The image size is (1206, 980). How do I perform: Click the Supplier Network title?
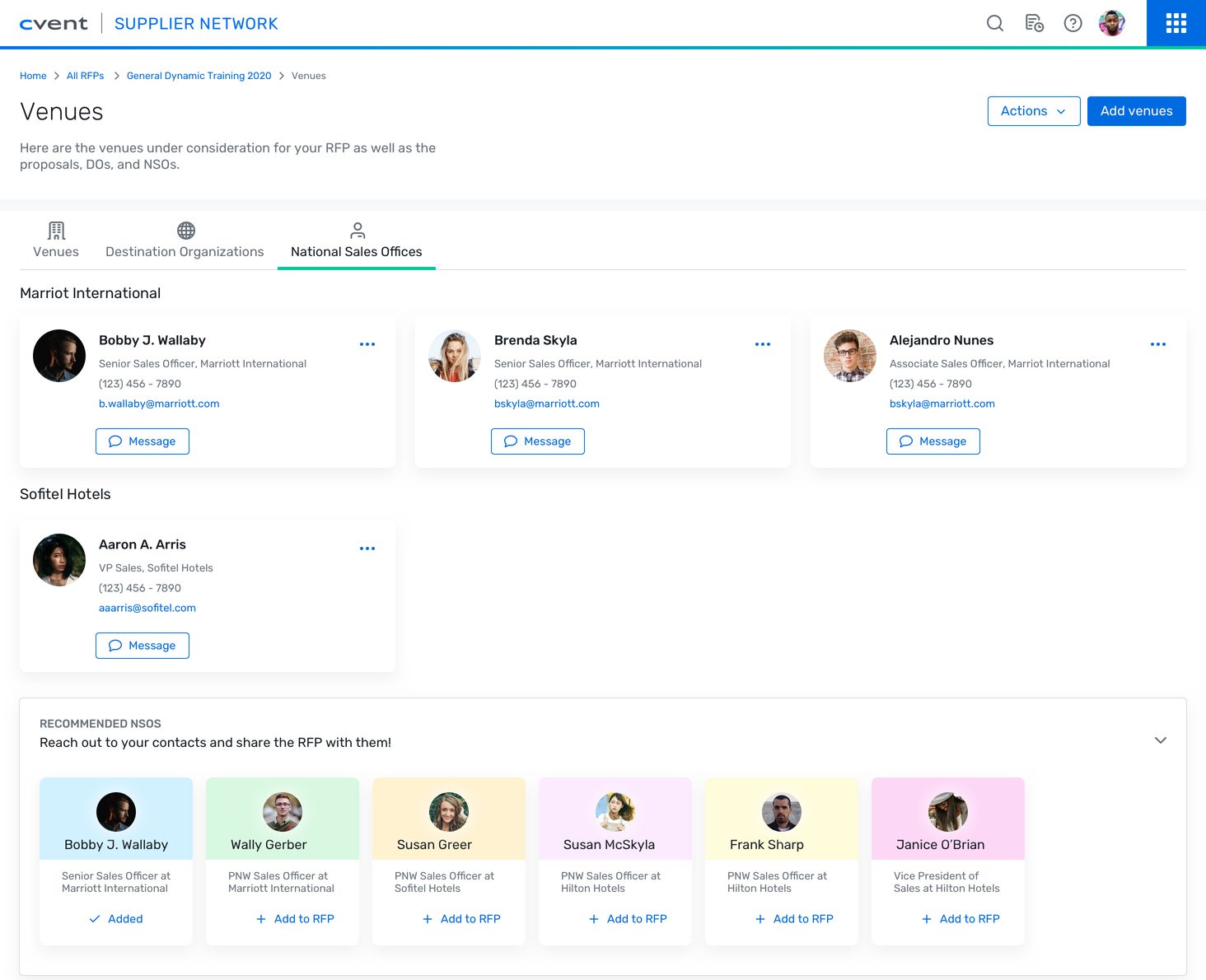(x=196, y=24)
